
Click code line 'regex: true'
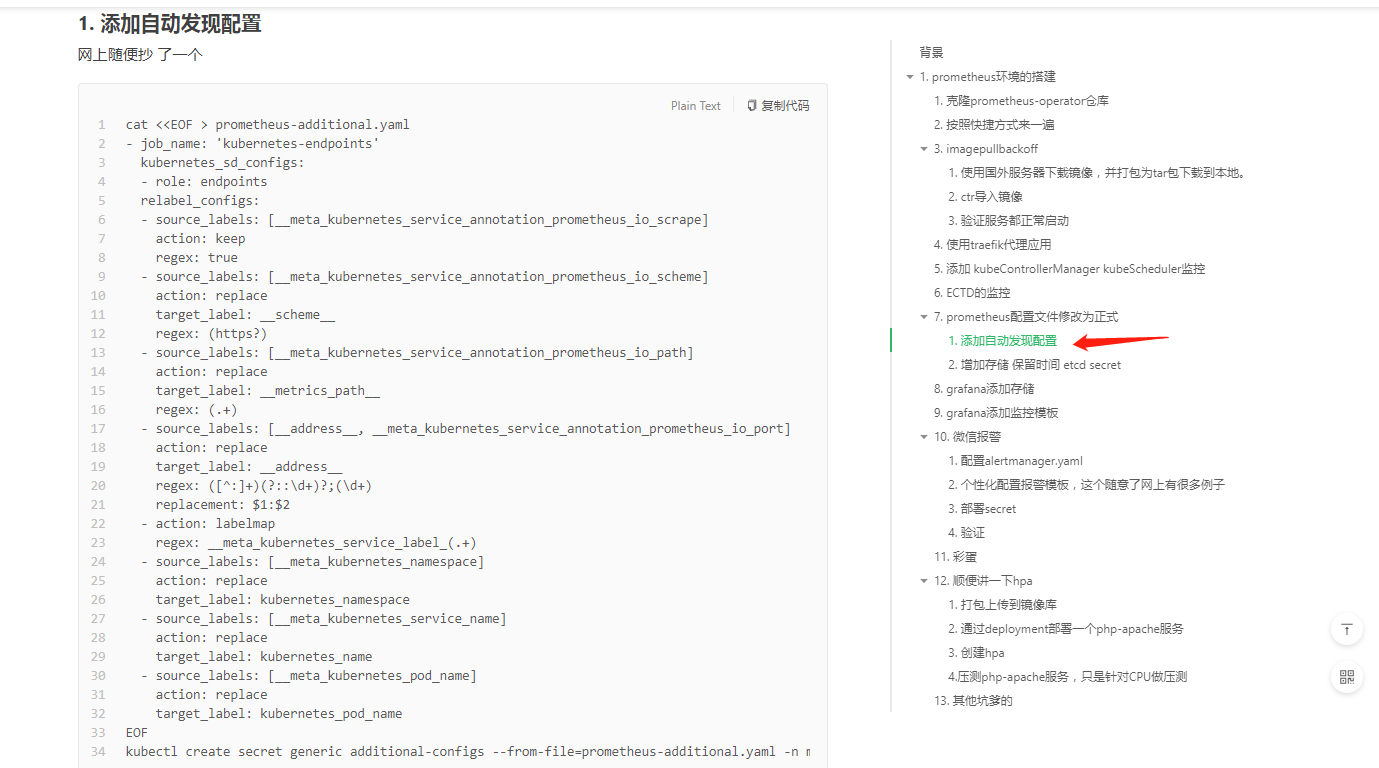coord(196,258)
